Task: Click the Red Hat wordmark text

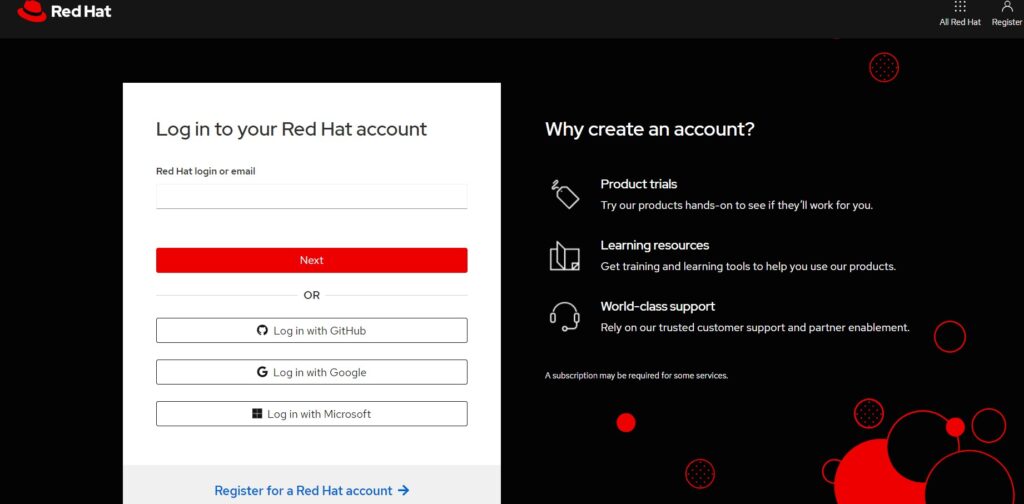Action: [81, 11]
